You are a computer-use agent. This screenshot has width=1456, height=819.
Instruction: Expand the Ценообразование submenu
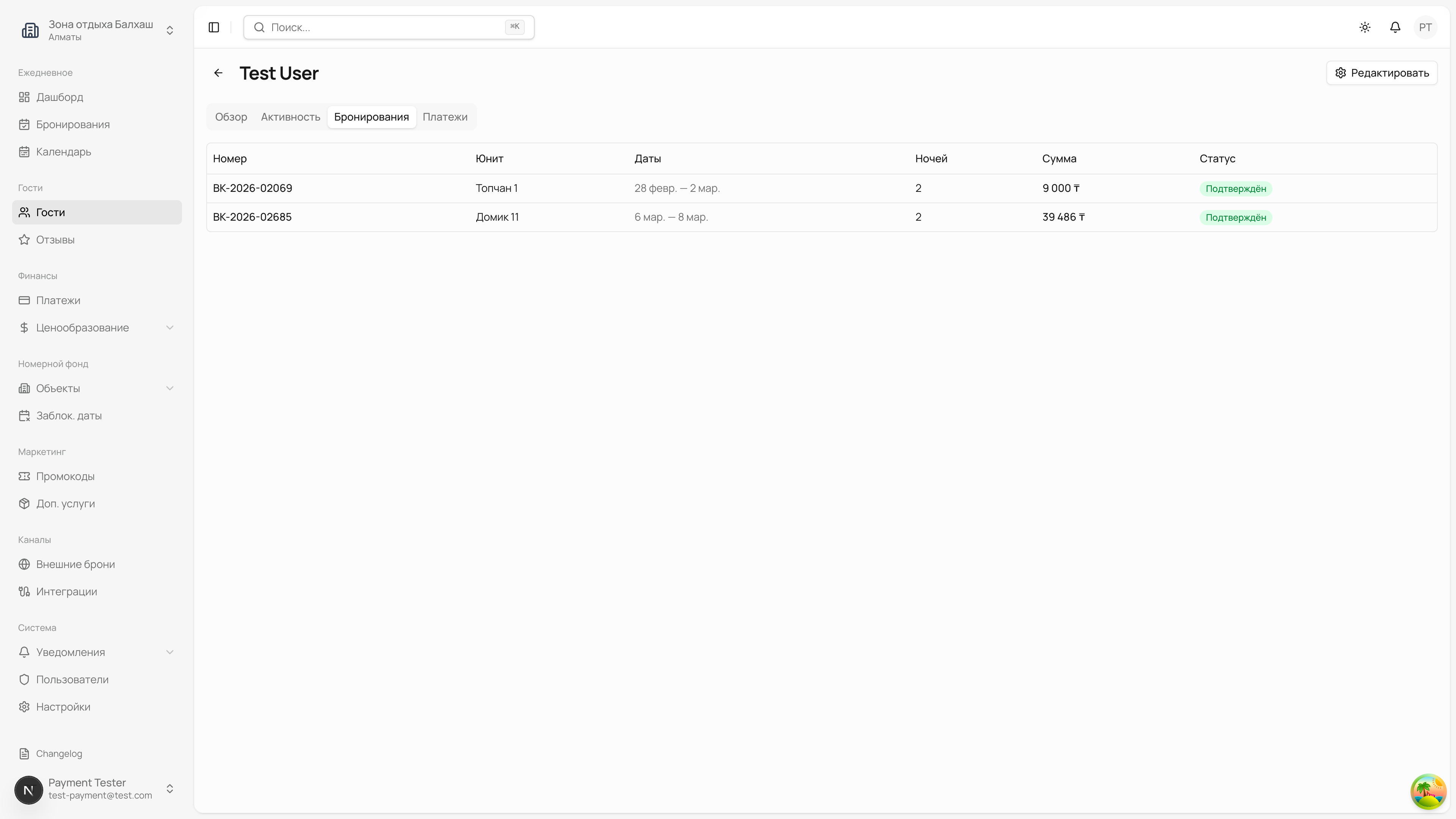(169, 328)
